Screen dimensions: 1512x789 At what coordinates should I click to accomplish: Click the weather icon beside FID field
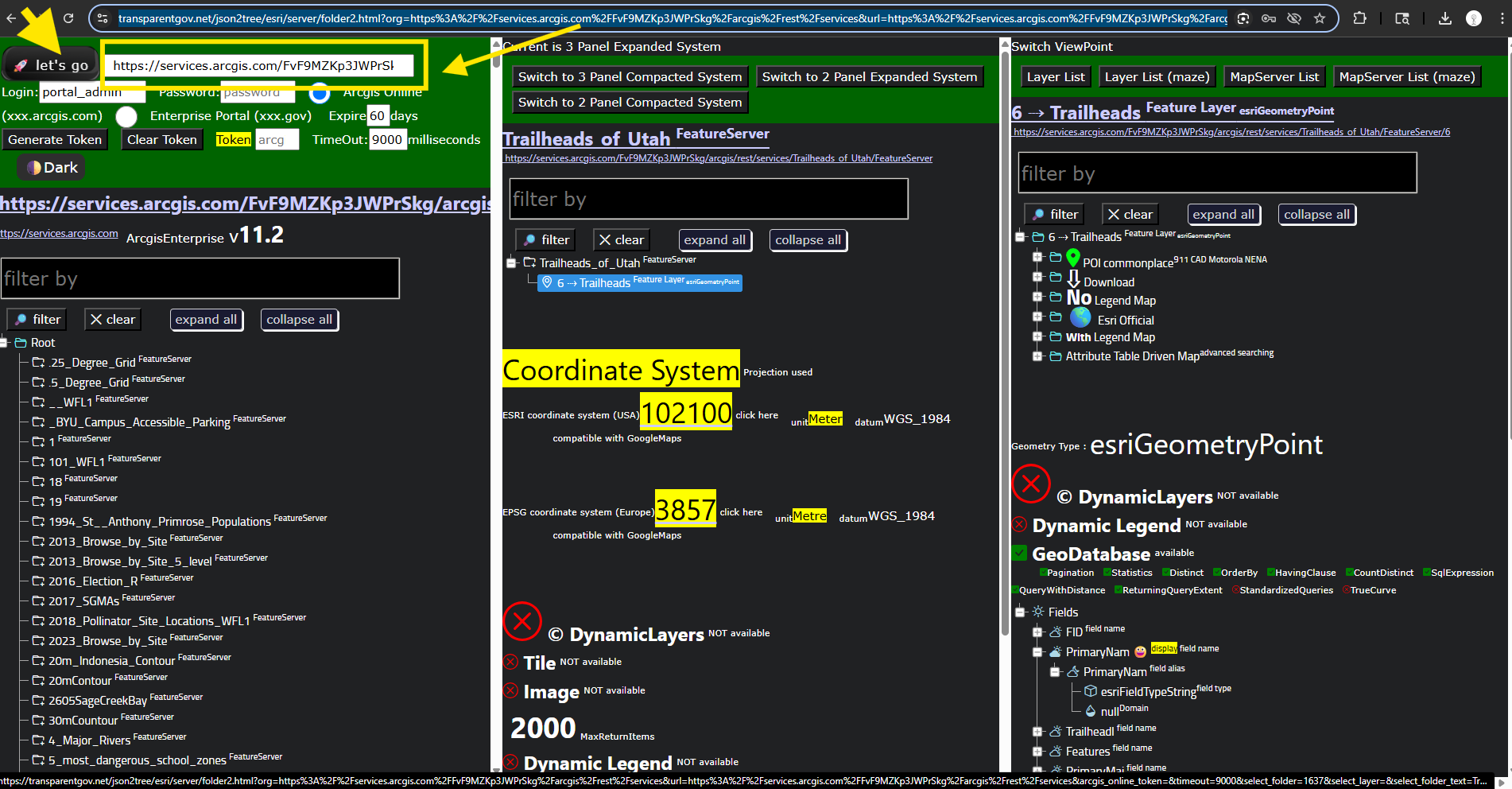tap(1056, 632)
